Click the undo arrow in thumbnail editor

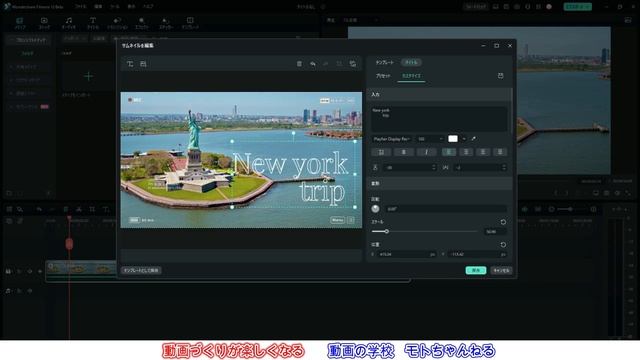313,64
